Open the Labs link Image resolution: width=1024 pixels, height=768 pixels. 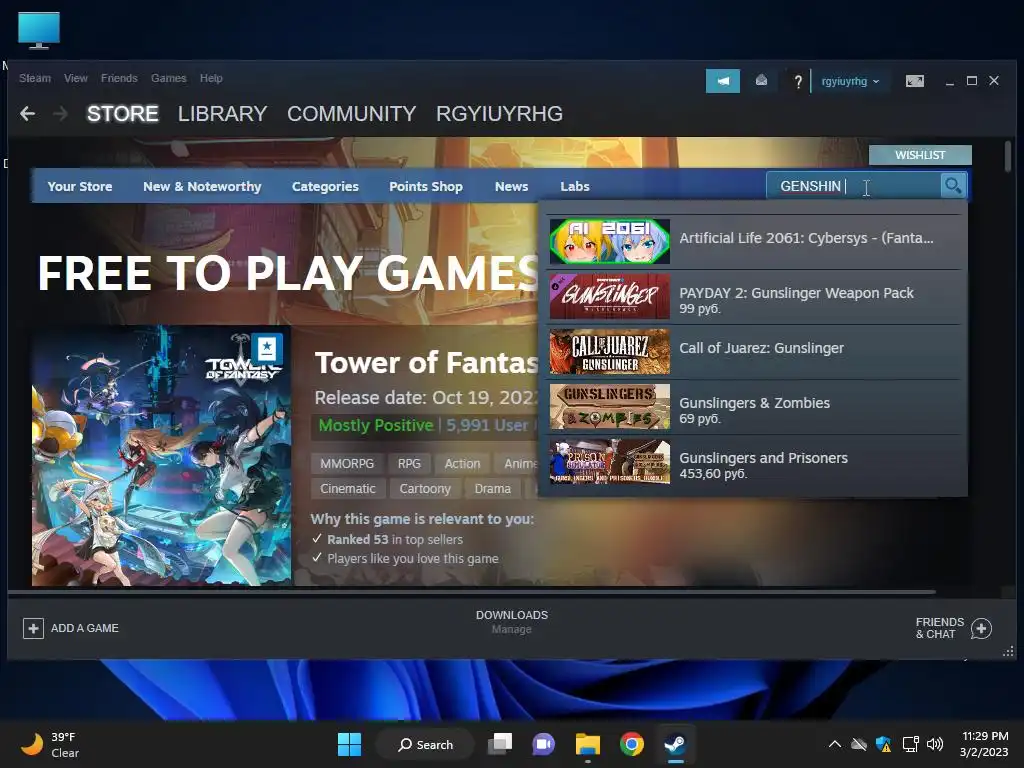coord(575,186)
